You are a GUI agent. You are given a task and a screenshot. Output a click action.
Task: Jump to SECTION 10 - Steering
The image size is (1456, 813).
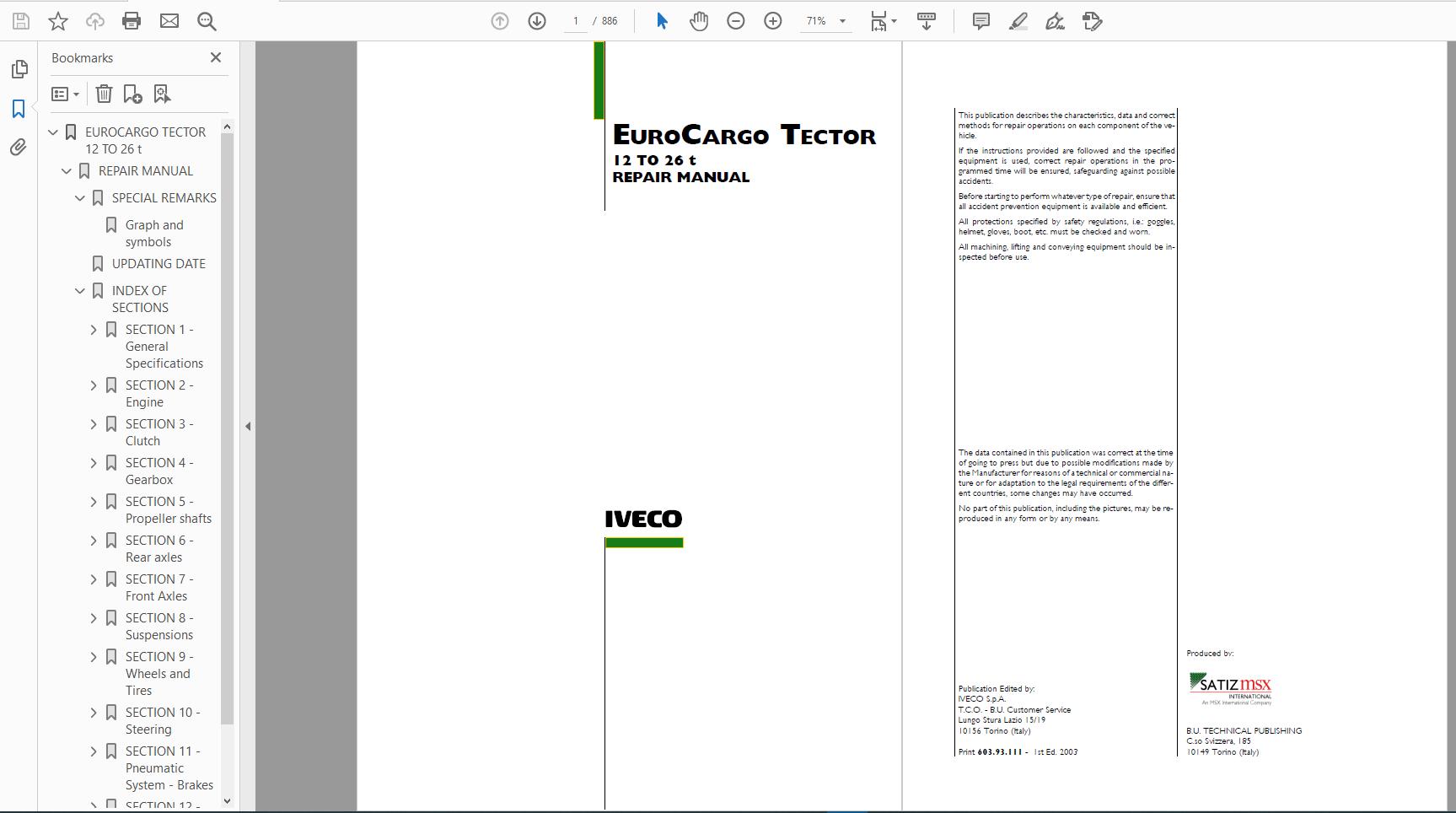point(163,721)
